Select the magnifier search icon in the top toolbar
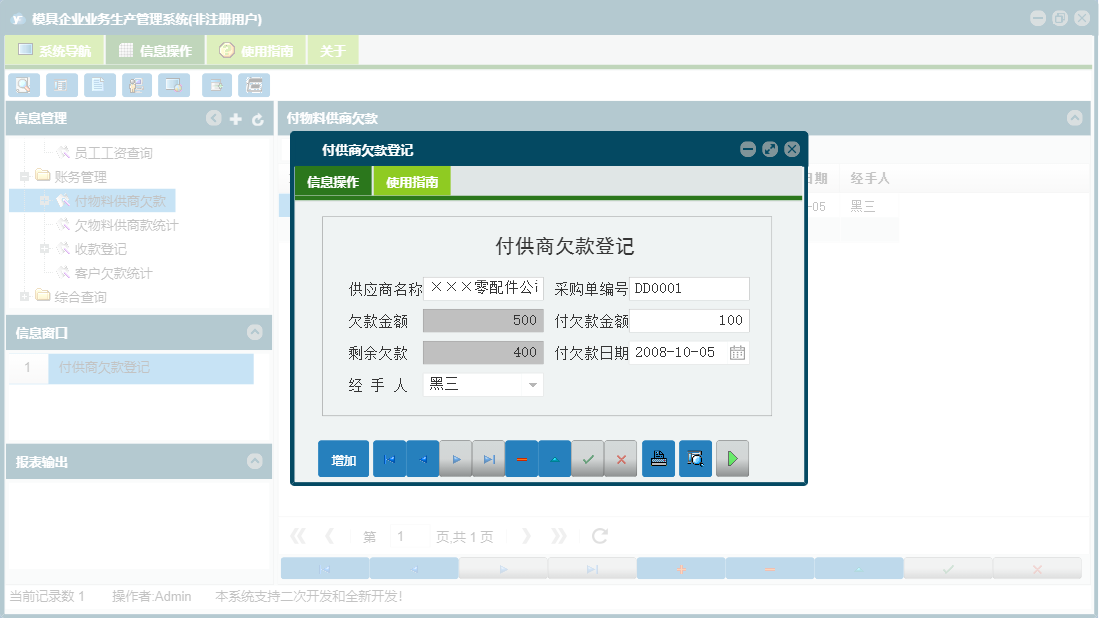Viewport: 1099px width, 618px height. coord(23,85)
